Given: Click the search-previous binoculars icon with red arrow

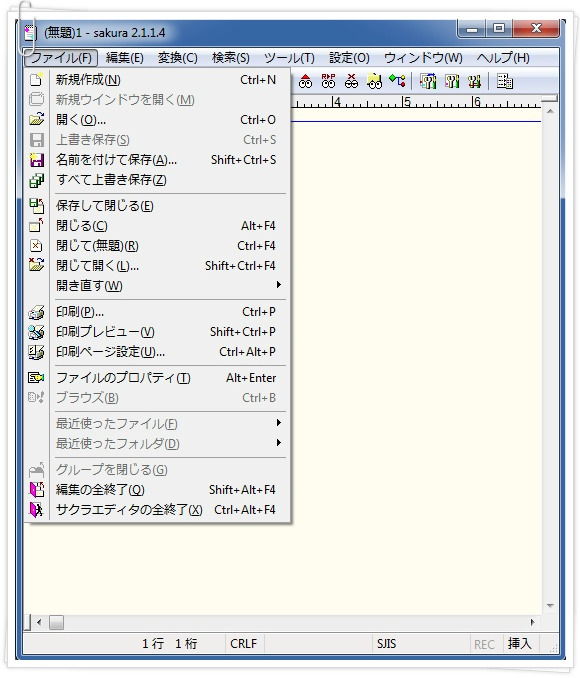Looking at the screenshot, I should (x=305, y=81).
